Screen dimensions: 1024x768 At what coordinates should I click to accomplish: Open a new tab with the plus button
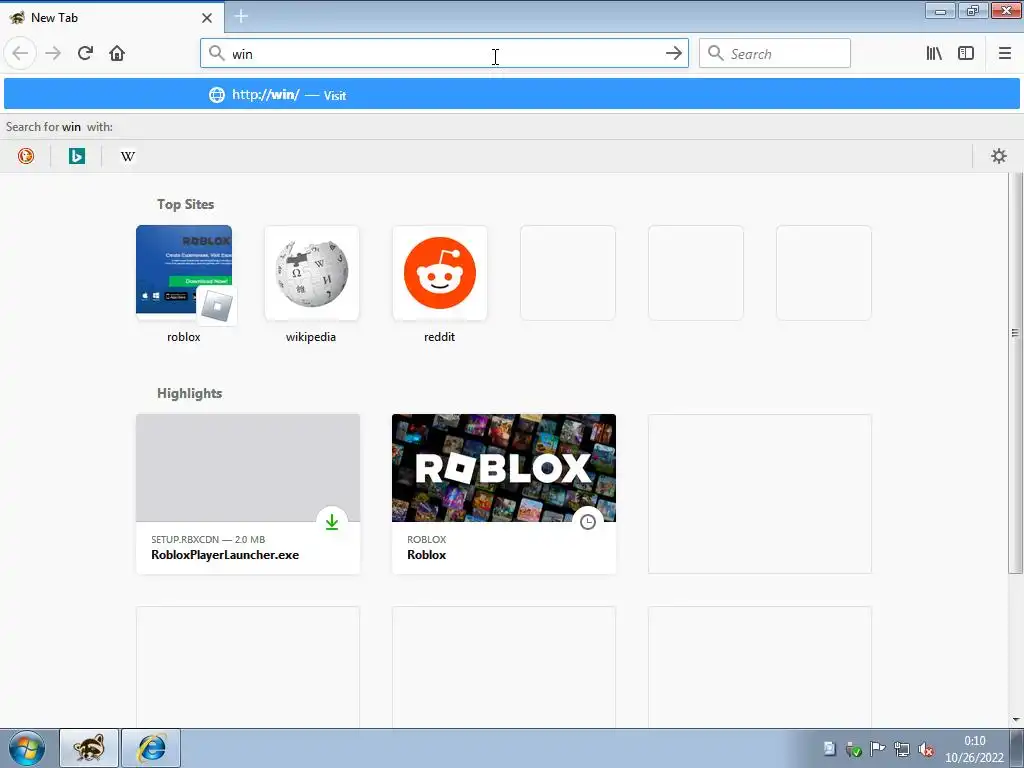[241, 16]
